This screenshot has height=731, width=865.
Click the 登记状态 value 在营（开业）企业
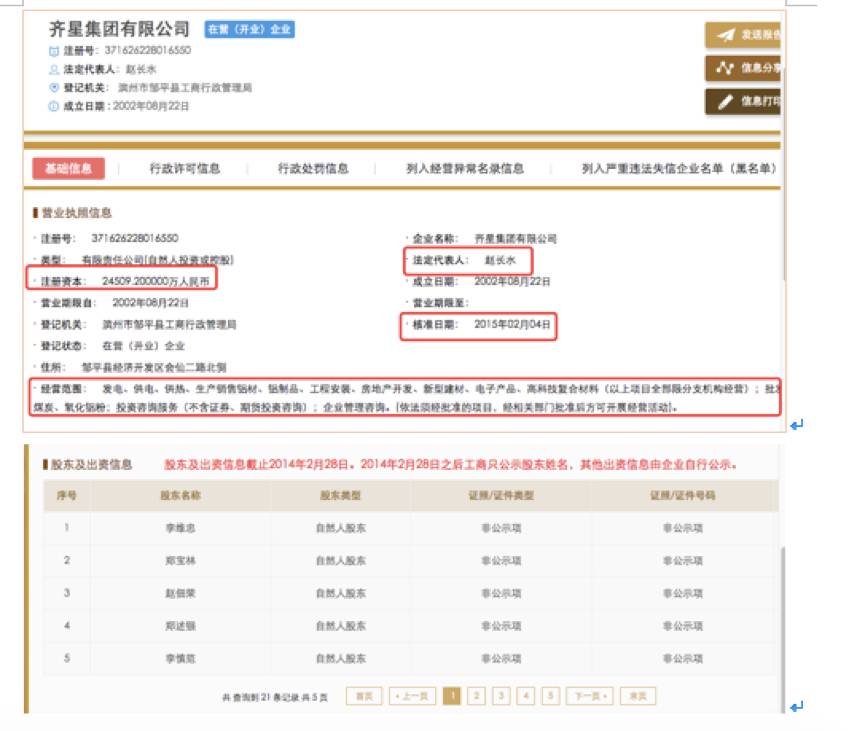coord(143,346)
